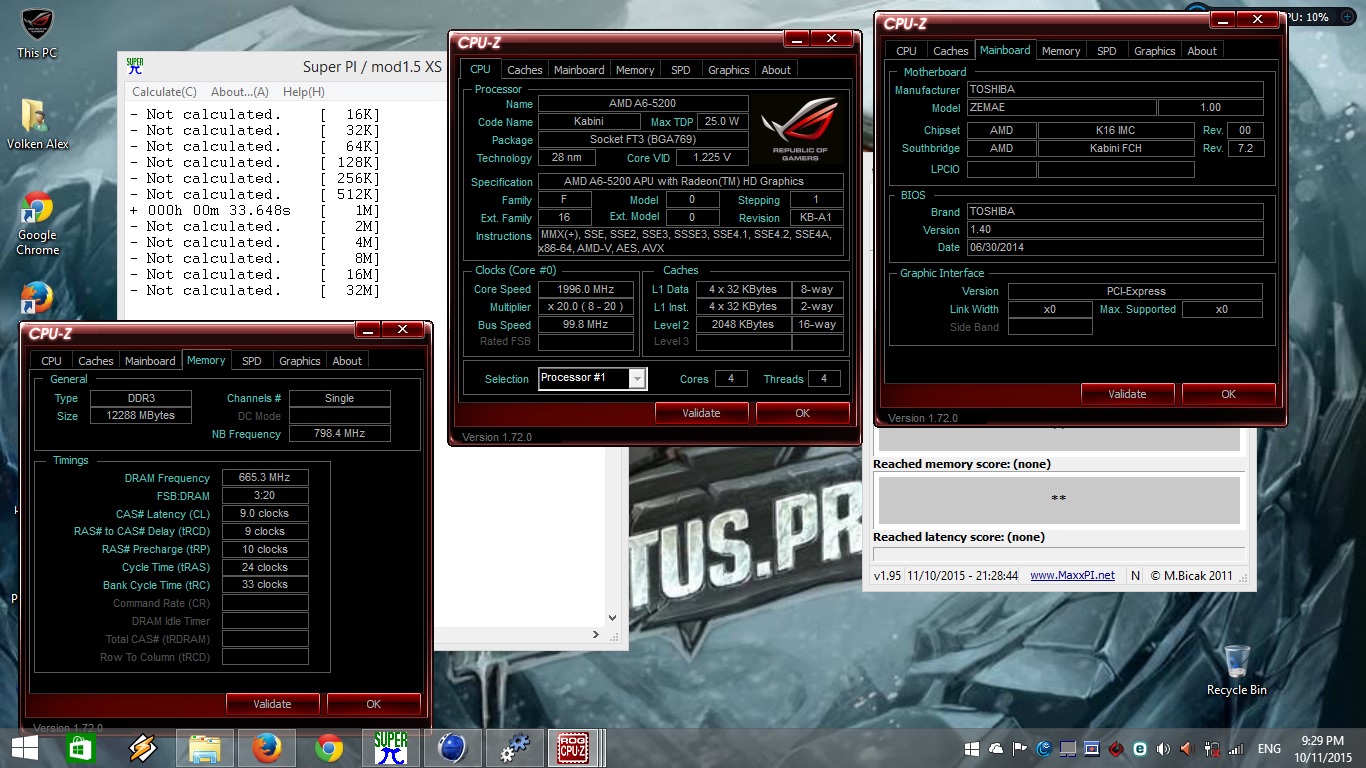
Task: Open Calculate(C) menu in Super PI
Action: point(165,92)
